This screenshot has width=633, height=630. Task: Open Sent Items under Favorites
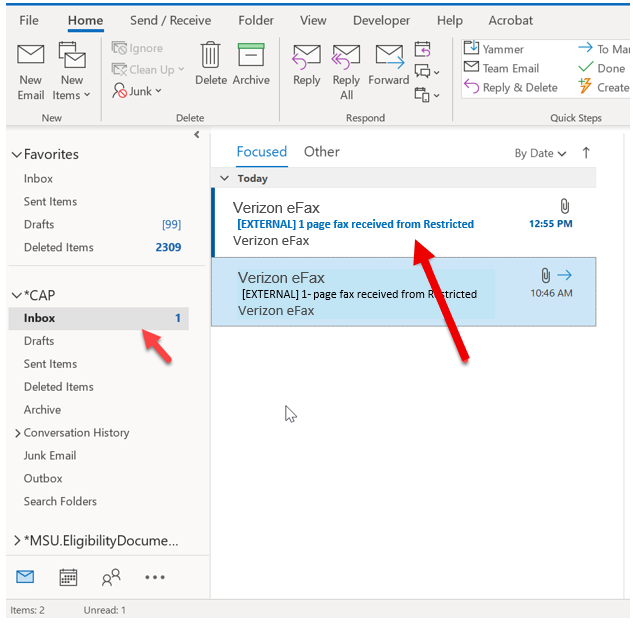[x=50, y=201]
